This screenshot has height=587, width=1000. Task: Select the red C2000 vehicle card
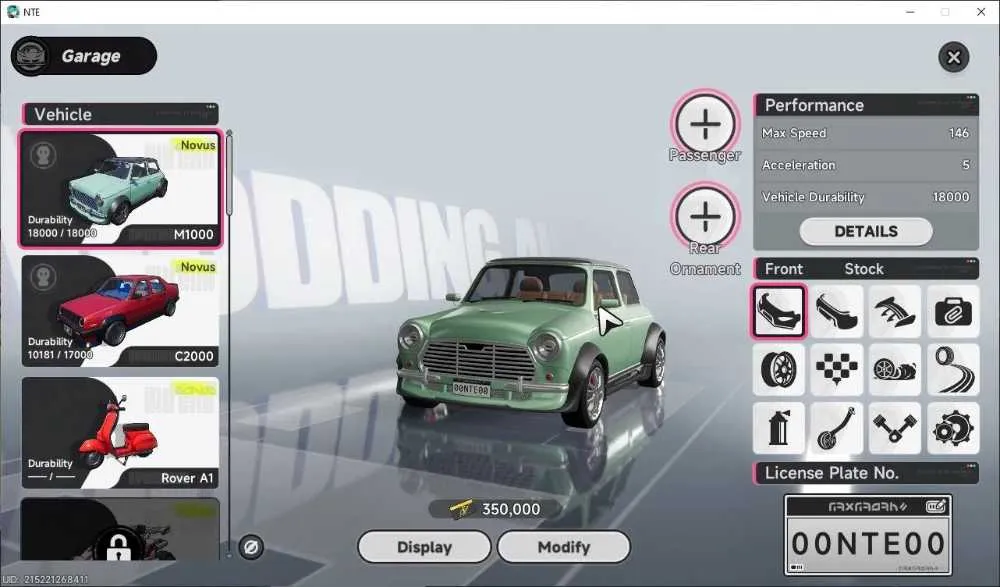[x=121, y=311]
